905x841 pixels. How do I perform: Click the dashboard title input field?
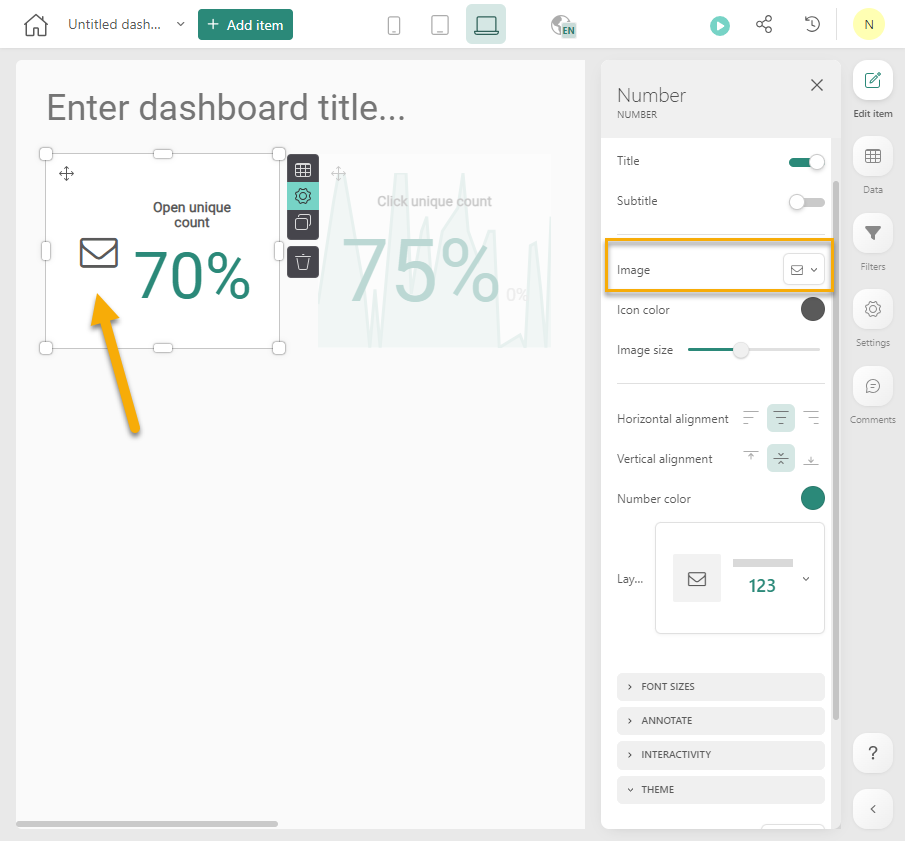[226, 108]
